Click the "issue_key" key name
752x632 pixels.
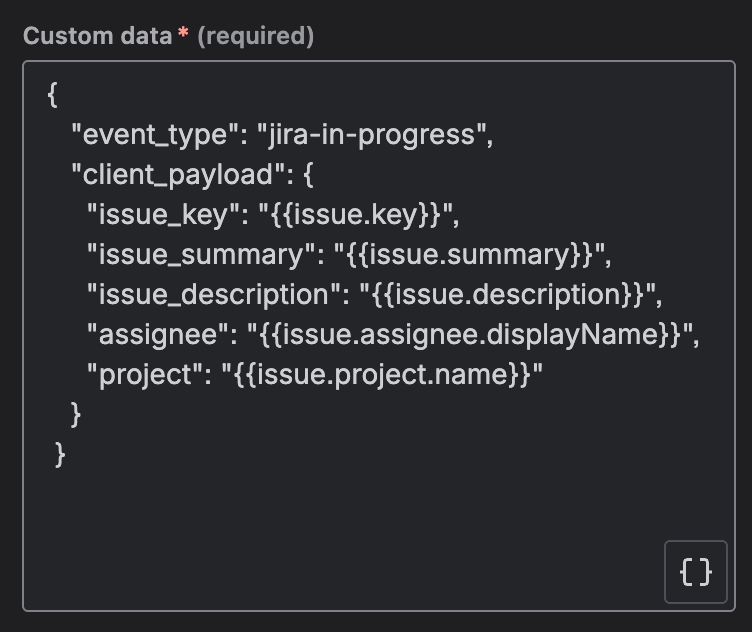click(x=164, y=215)
